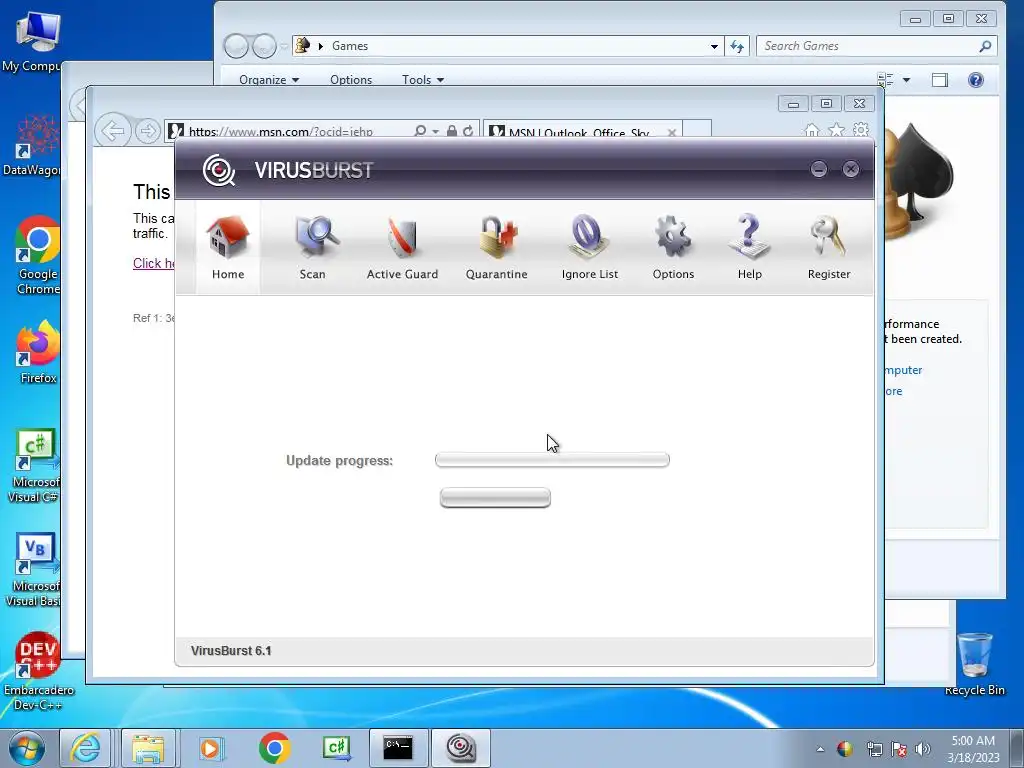1024x768 pixels.
Task: Click IE Favorites star icon
Action: (837, 130)
